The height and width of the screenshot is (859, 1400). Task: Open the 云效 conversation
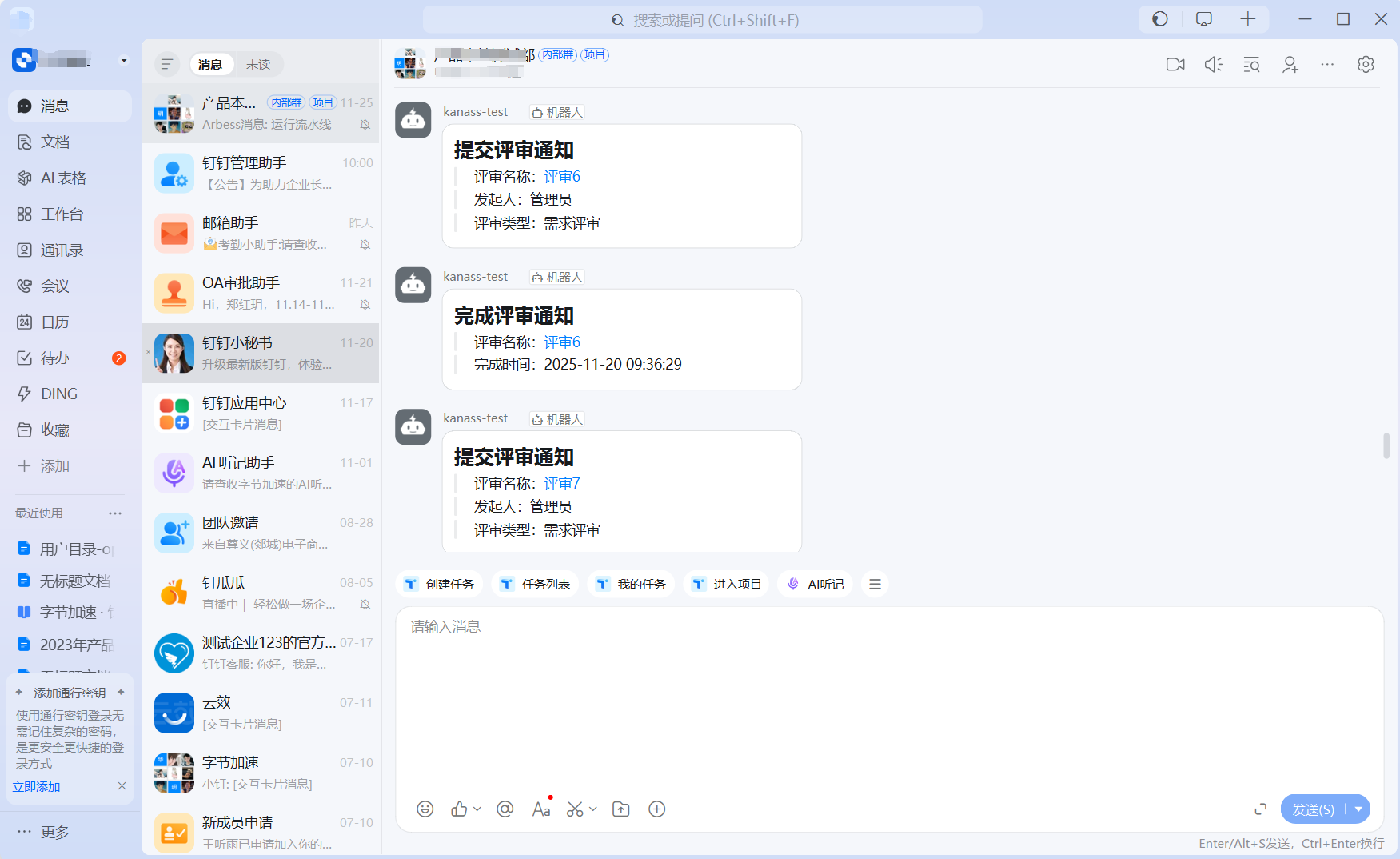(x=261, y=713)
